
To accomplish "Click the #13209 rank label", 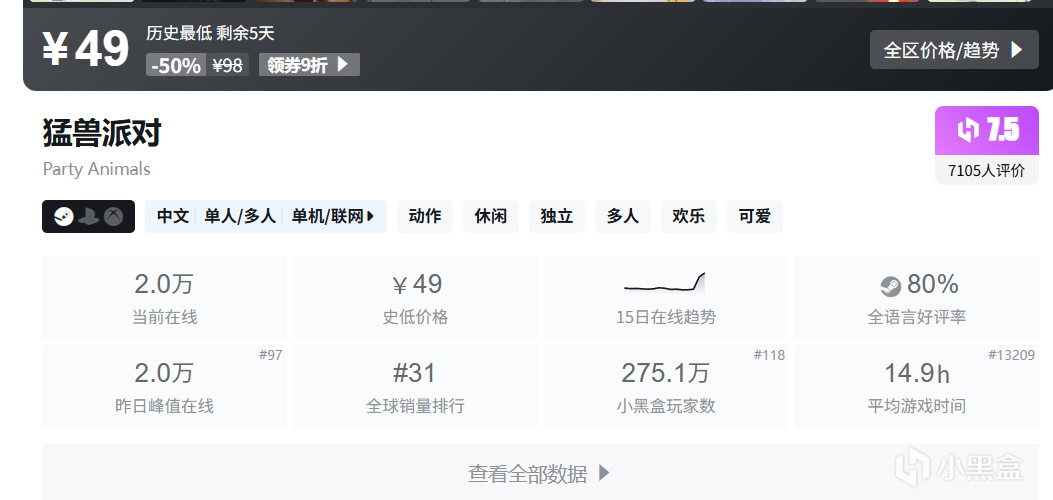I will click(x=1011, y=355).
